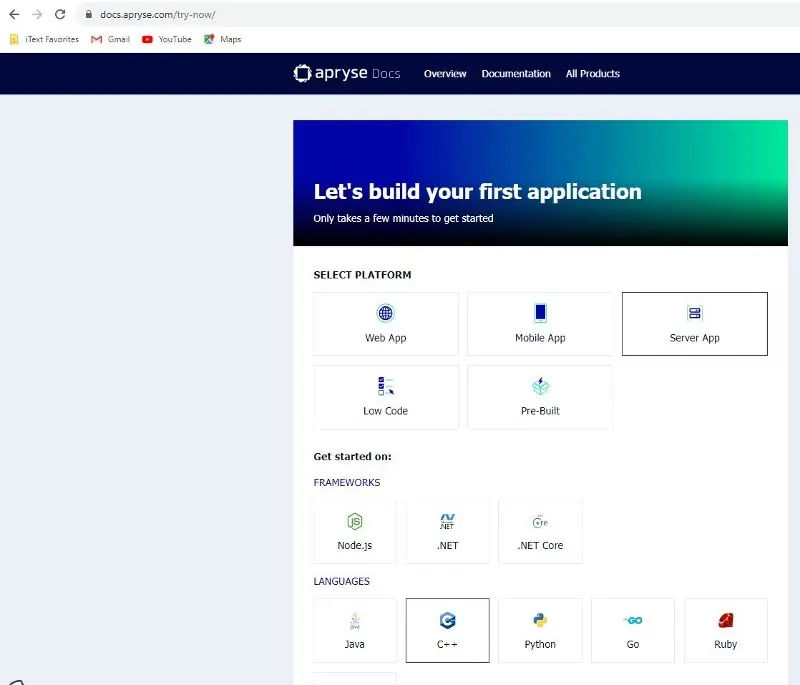
Task: Select the Pre-Built platform card
Action: 540,397
